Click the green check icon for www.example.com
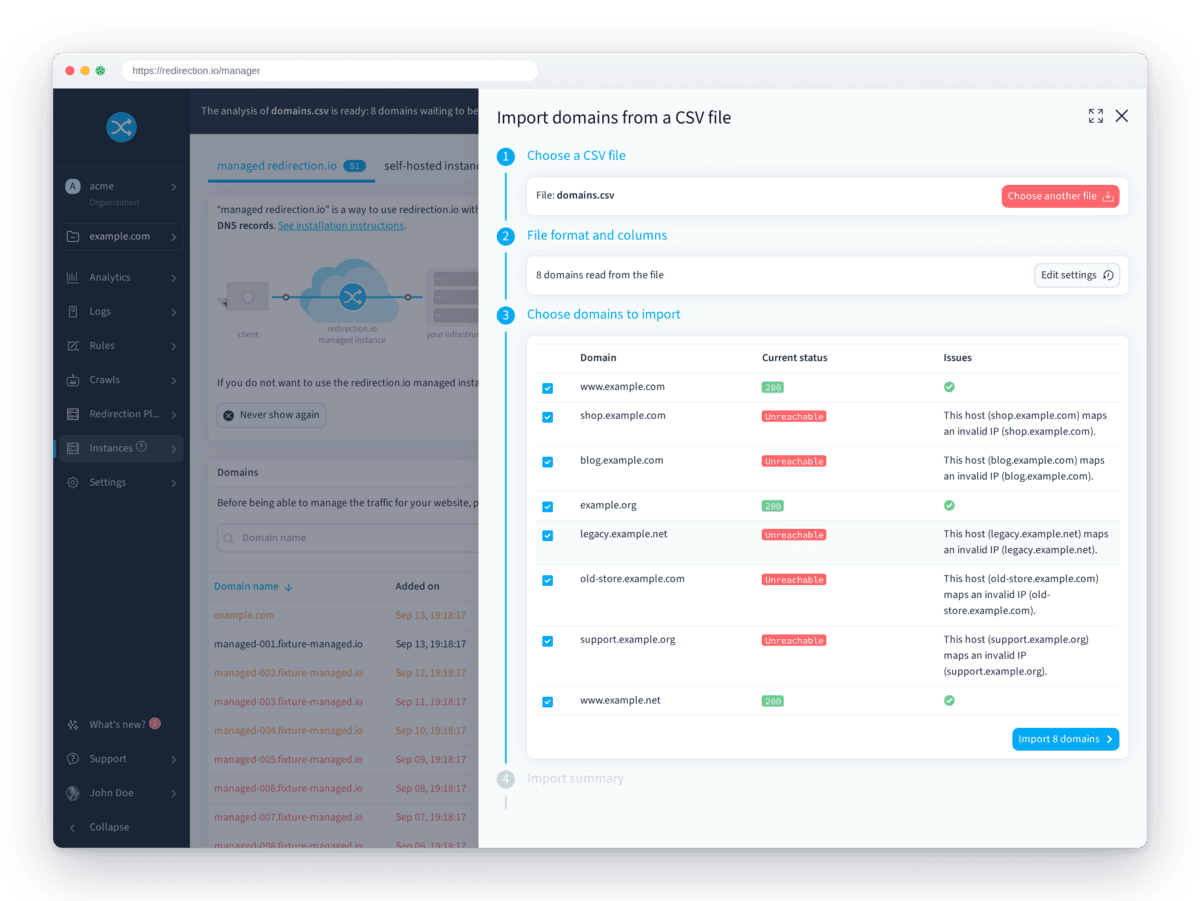The image size is (1200, 901). point(949,387)
